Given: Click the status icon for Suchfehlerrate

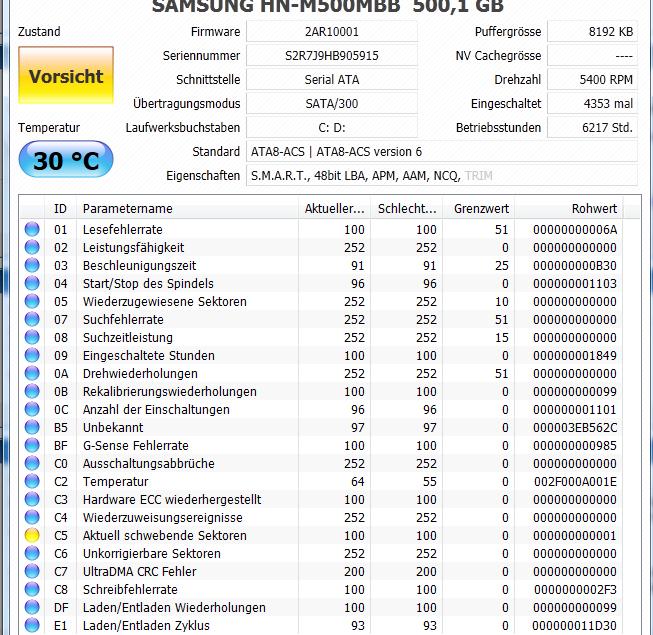Looking at the screenshot, I should (32, 319).
